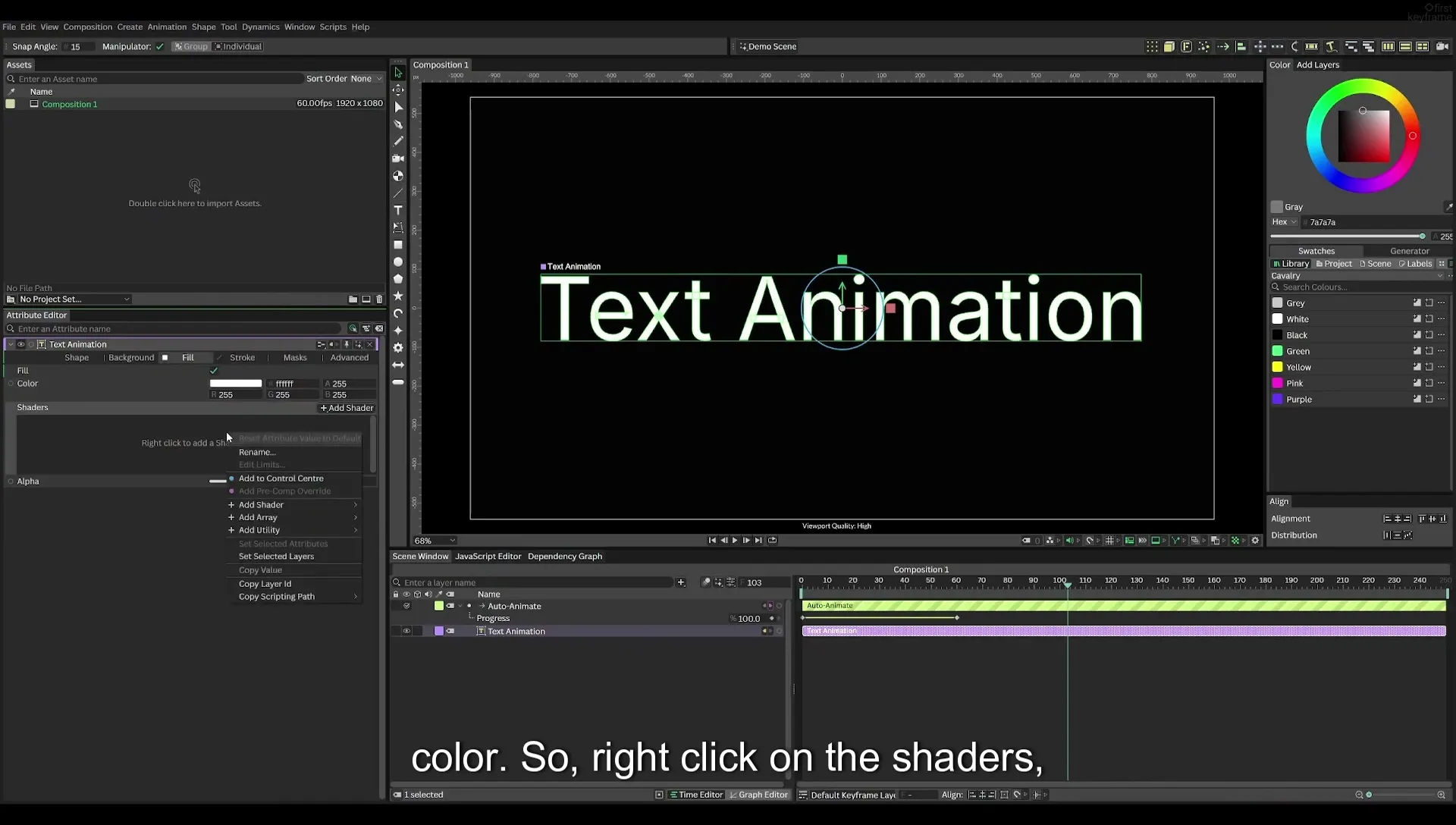Choose the Ellipse shape tool

[398, 262]
